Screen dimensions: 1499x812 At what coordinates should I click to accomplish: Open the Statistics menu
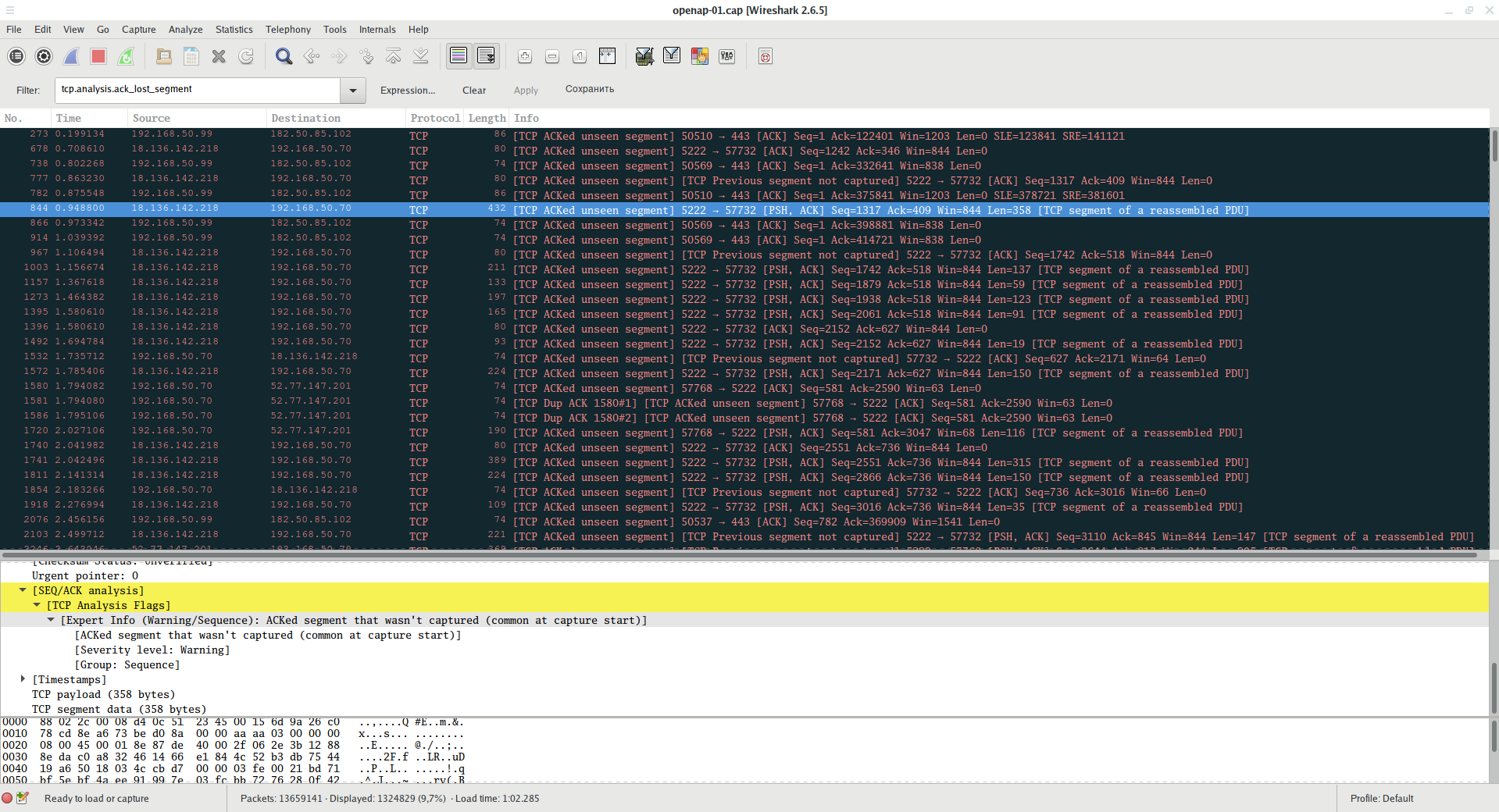pyautogui.click(x=234, y=30)
